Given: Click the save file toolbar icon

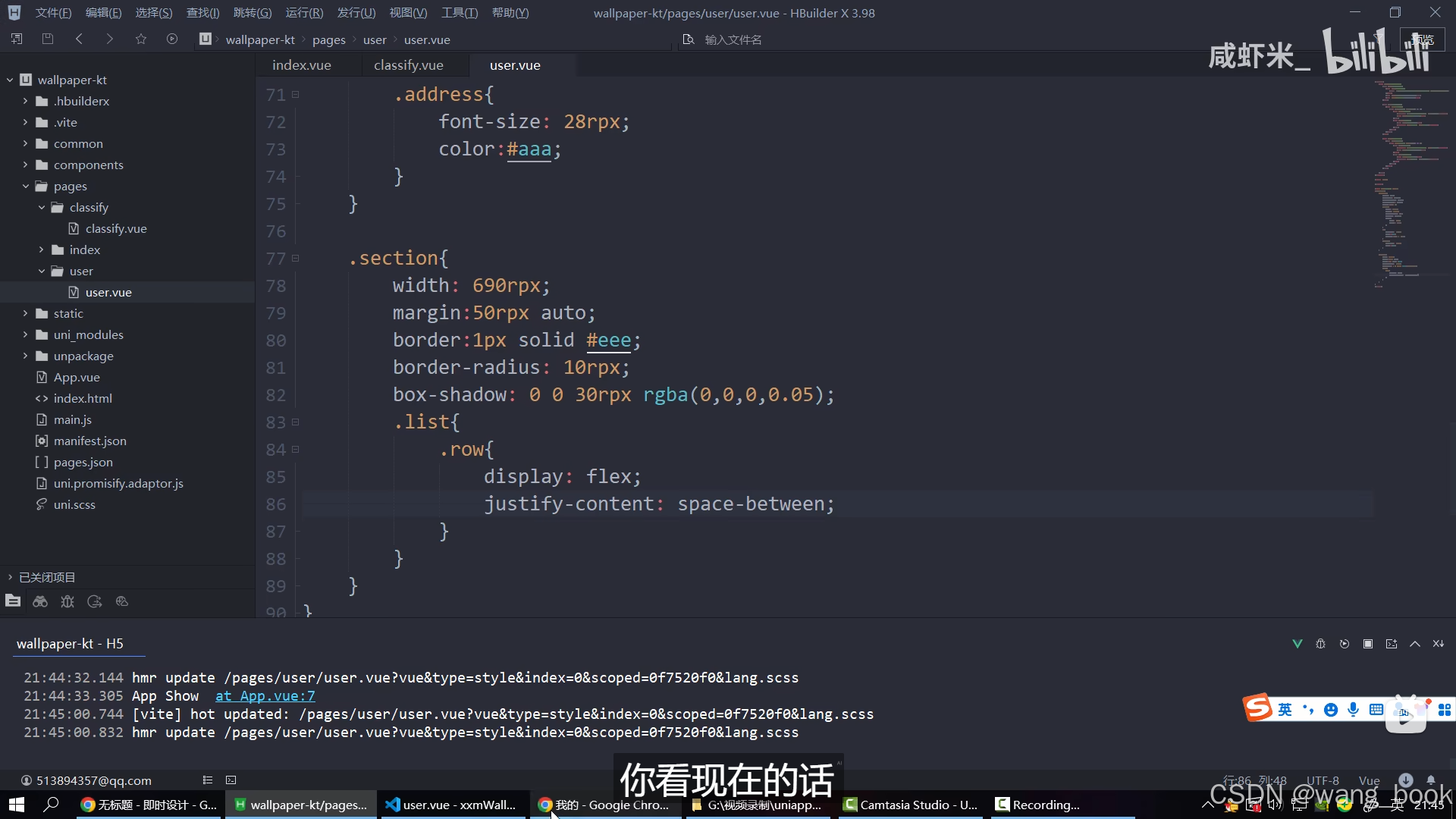Looking at the screenshot, I should 48,39.
